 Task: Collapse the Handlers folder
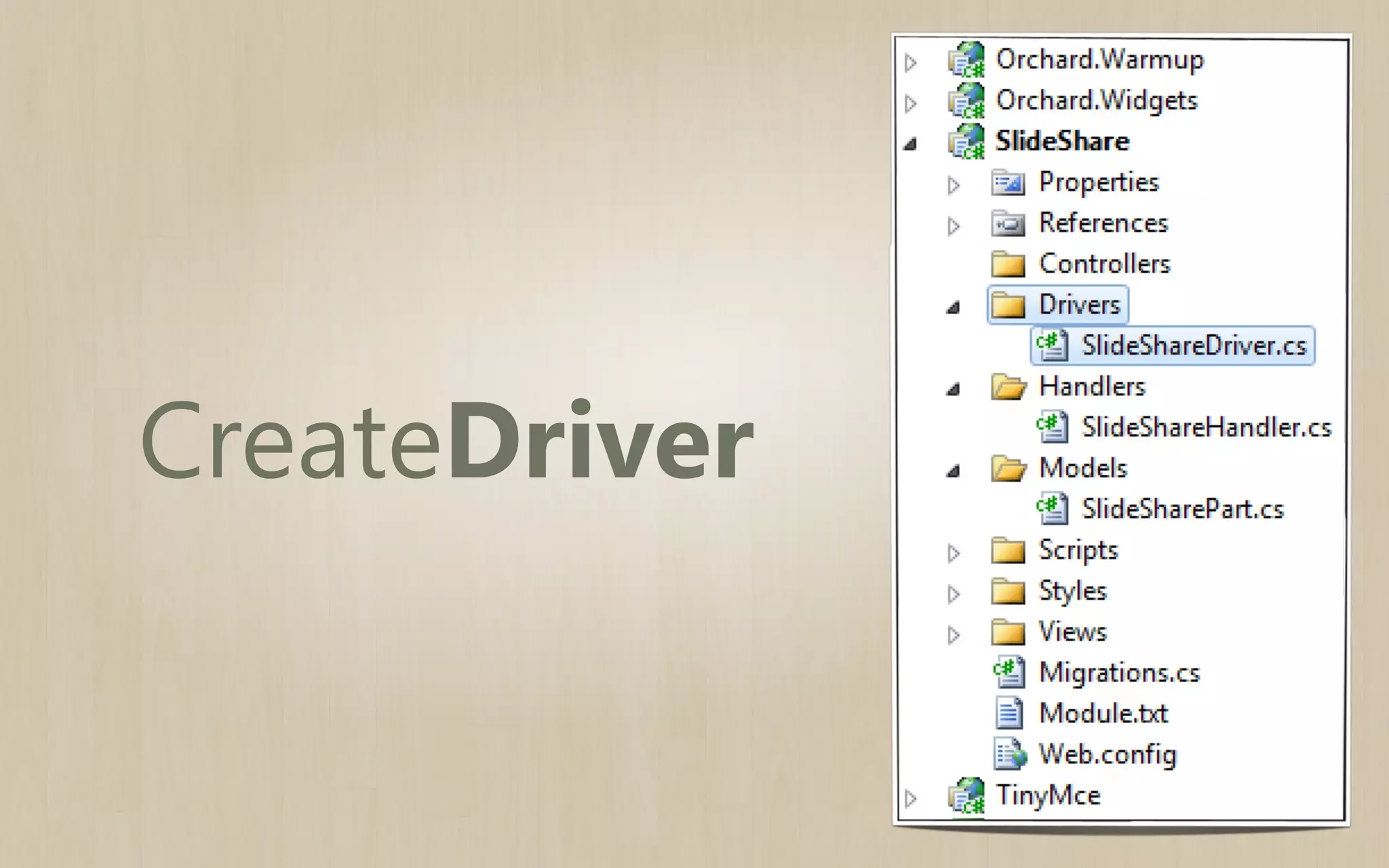click(953, 389)
